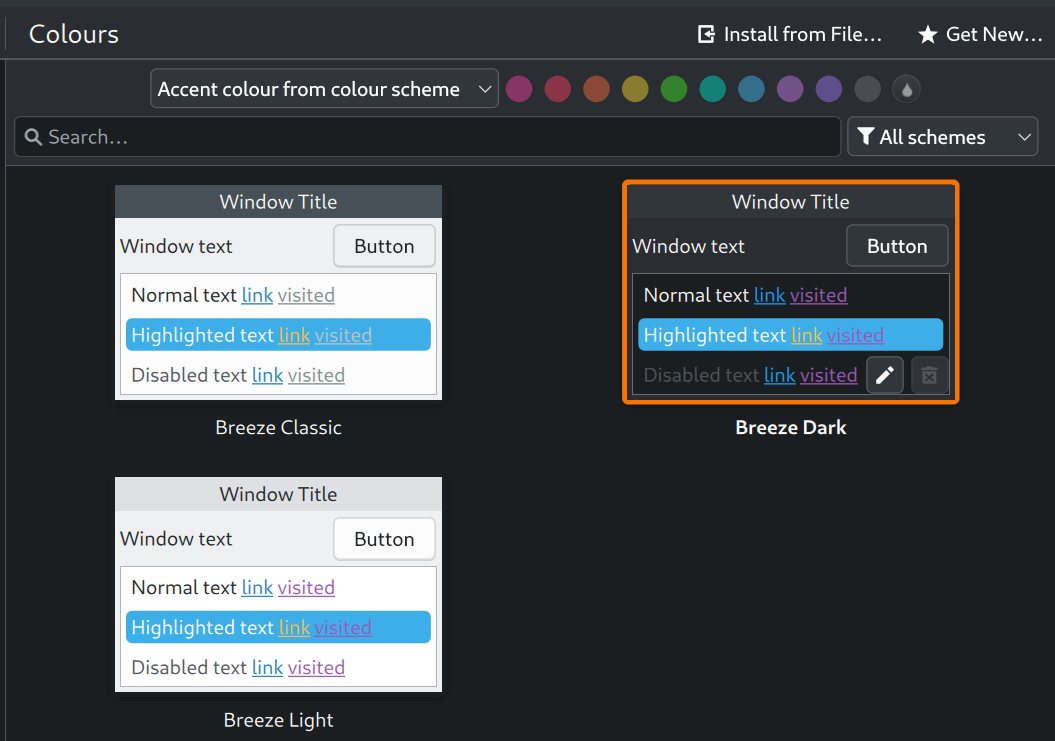Pick custom accent colour droplet icon
The width and height of the screenshot is (1055, 741).
(x=906, y=90)
